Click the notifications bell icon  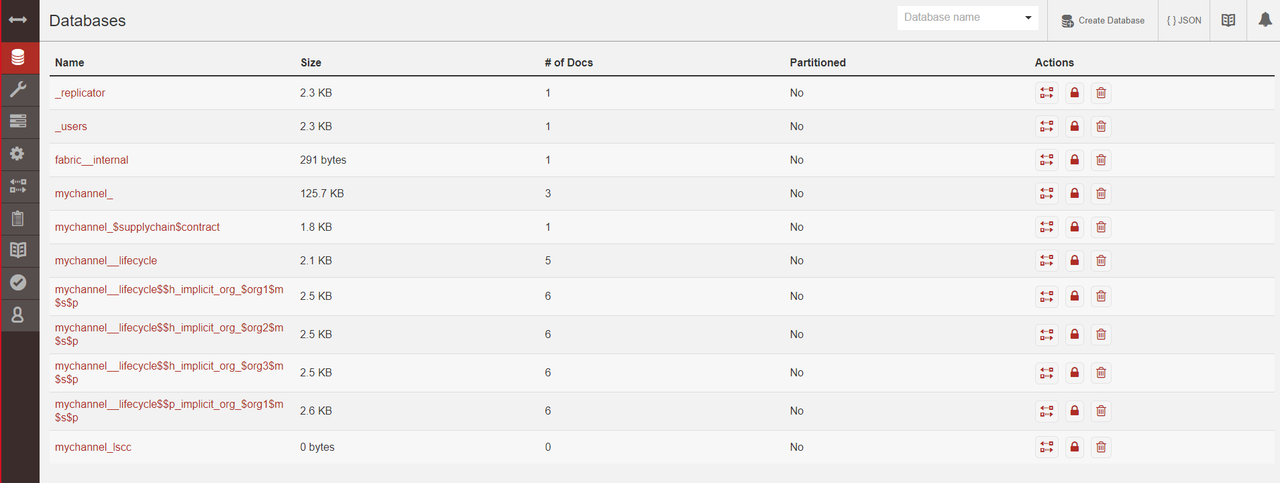1264,20
